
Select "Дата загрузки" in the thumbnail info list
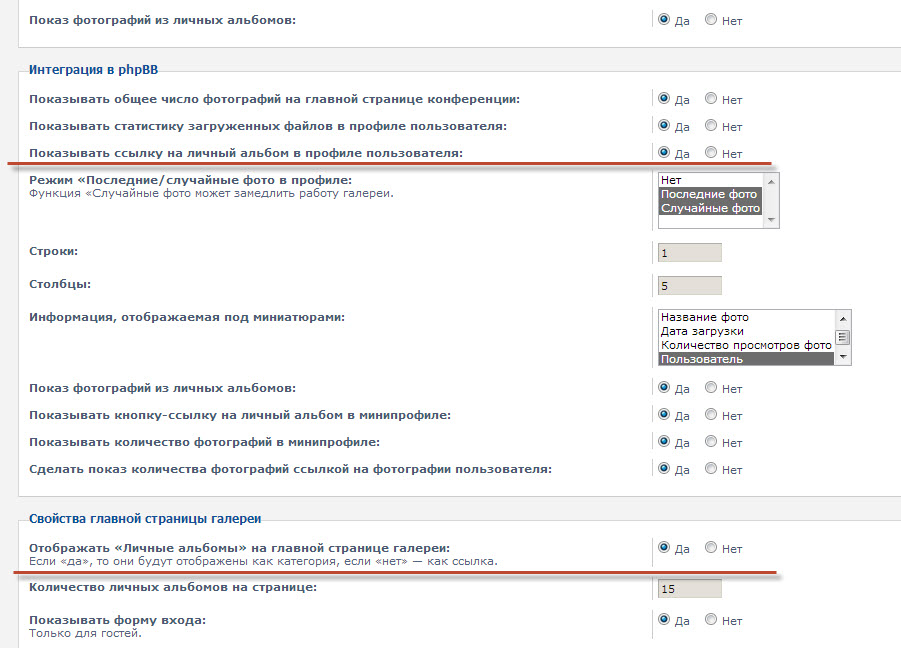[745, 331]
